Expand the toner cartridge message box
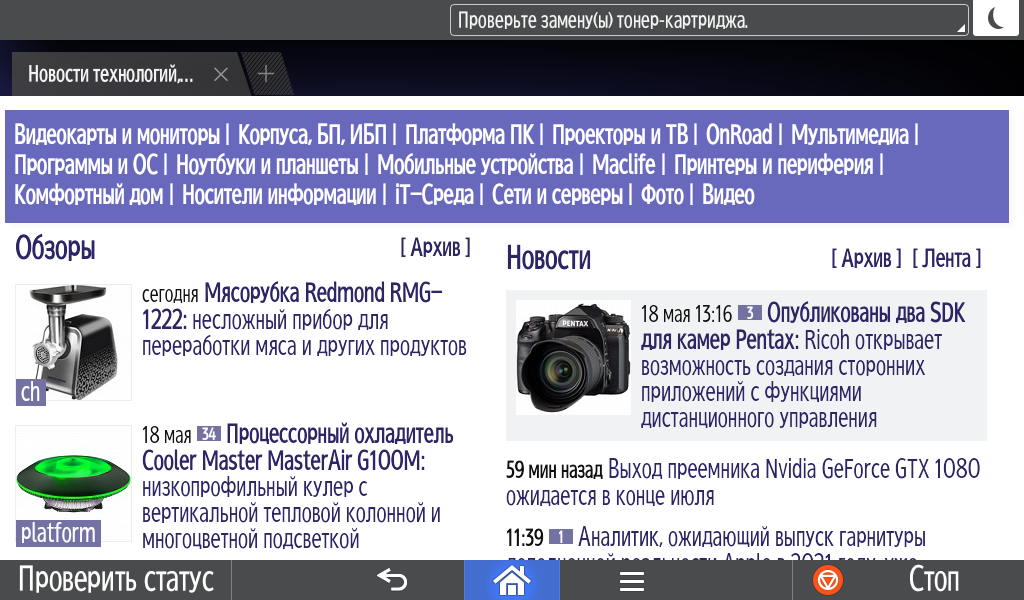1024x600 pixels. [709, 20]
